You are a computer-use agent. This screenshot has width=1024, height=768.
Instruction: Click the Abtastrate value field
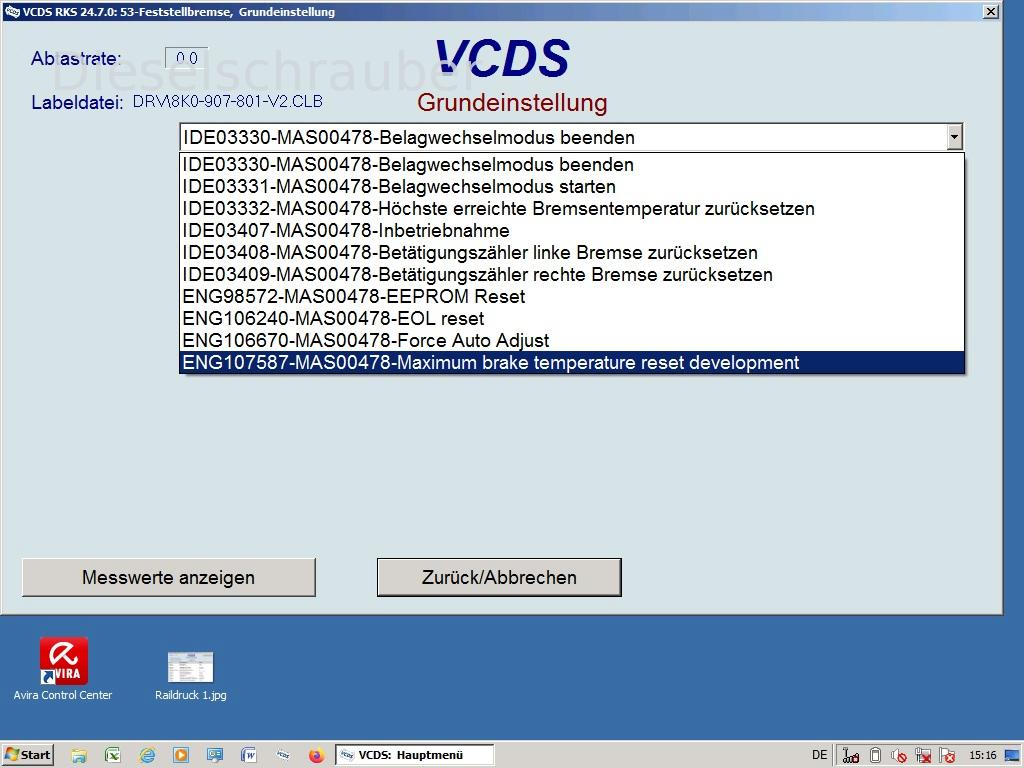pyautogui.click(x=187, y=58)
